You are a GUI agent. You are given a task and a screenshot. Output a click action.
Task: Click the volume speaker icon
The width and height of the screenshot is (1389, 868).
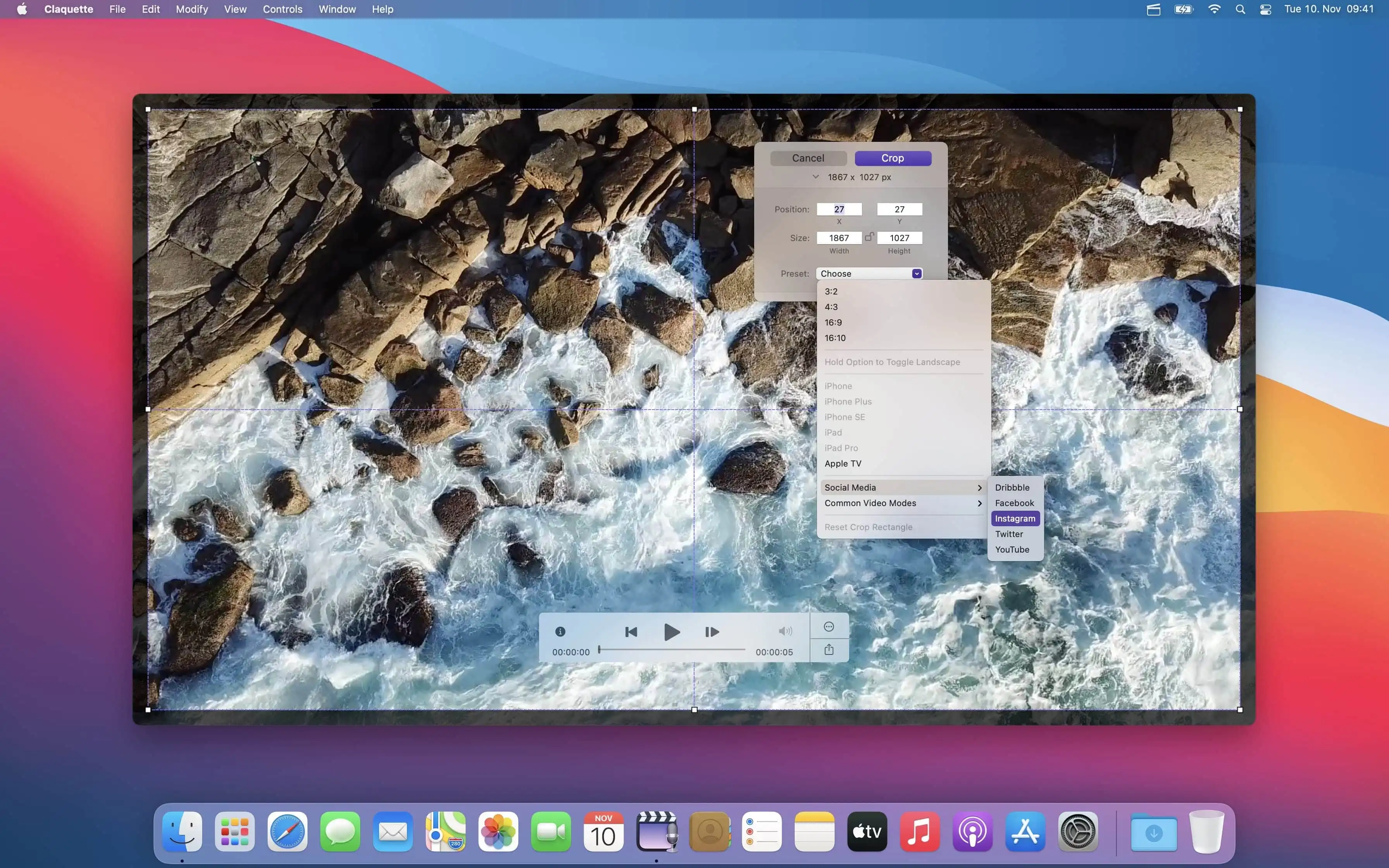785,632
